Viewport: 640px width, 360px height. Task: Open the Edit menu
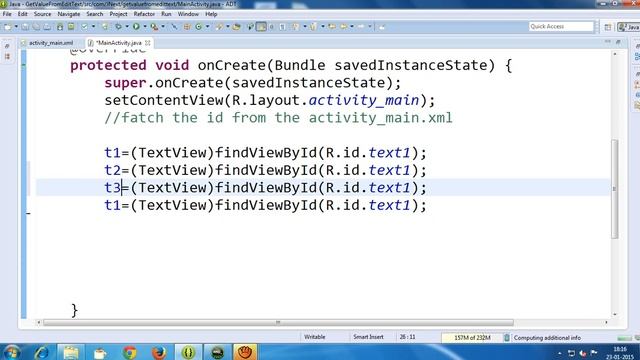point(22,14)
